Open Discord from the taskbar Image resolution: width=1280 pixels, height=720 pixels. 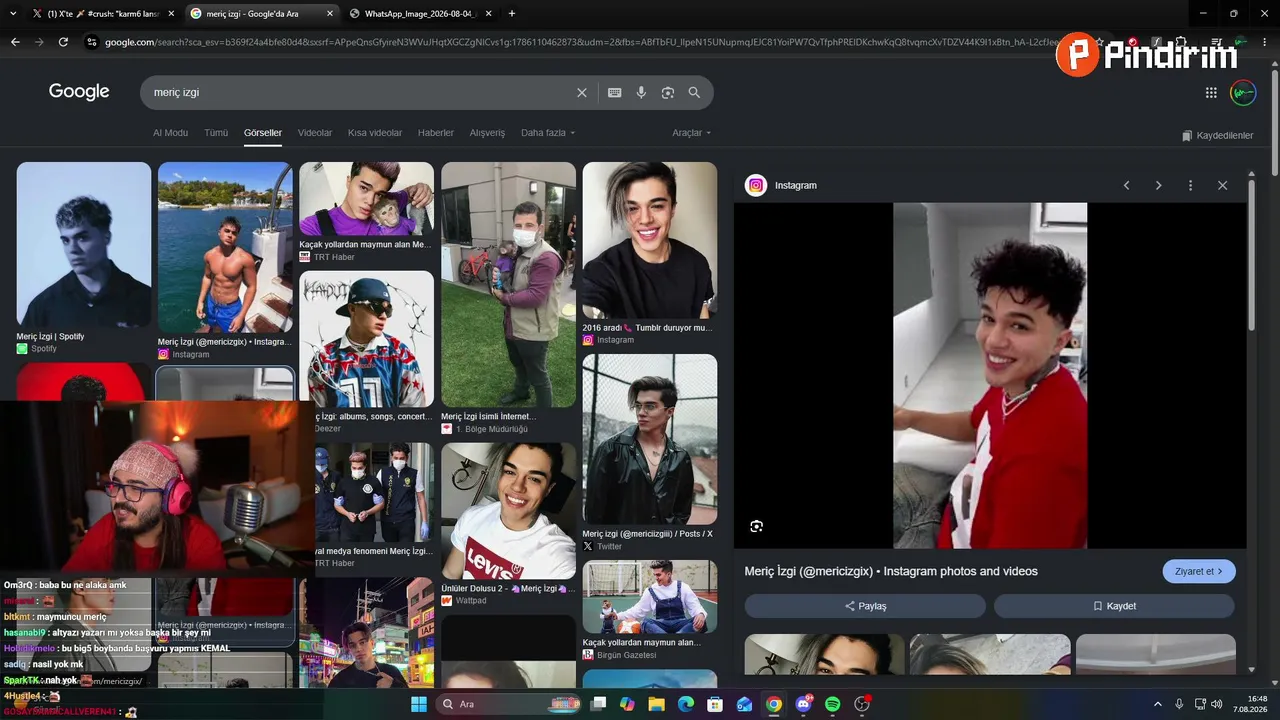803,704
